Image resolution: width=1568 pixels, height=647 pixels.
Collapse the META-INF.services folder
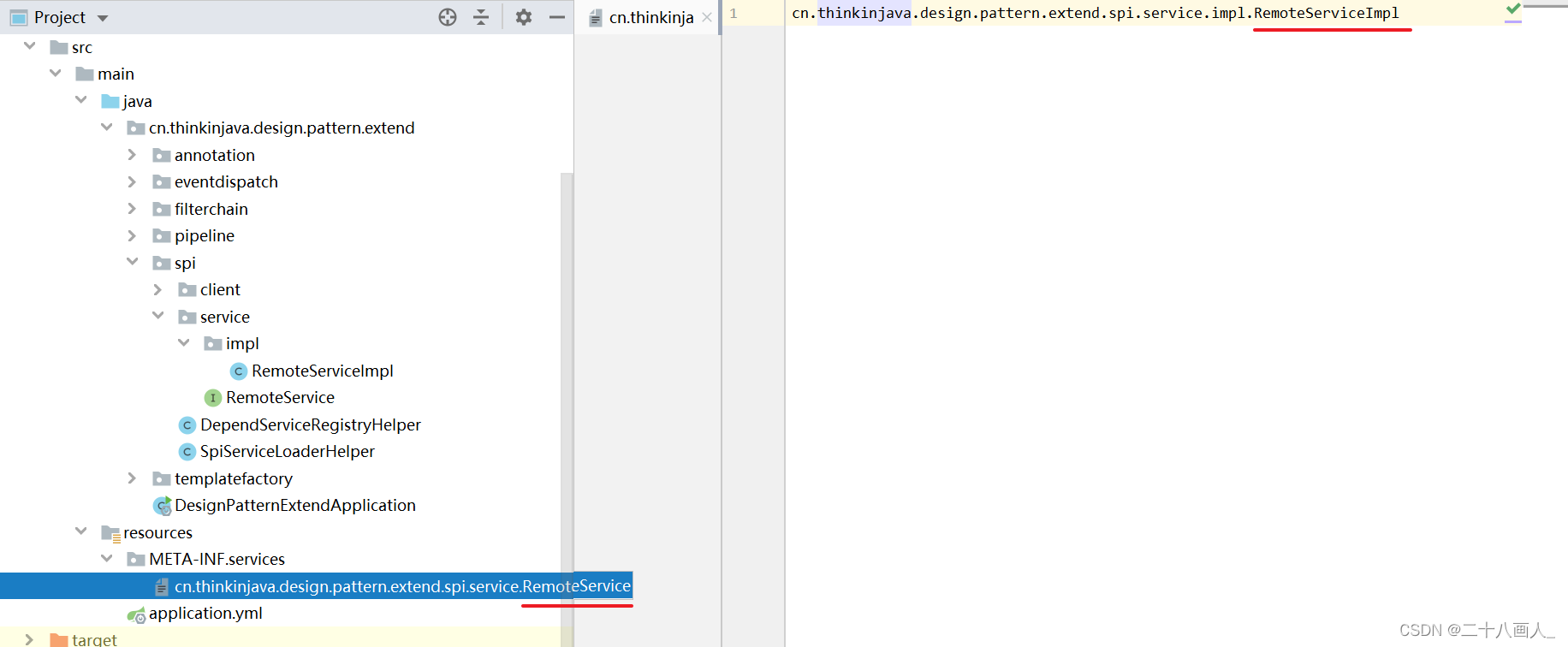107,559
